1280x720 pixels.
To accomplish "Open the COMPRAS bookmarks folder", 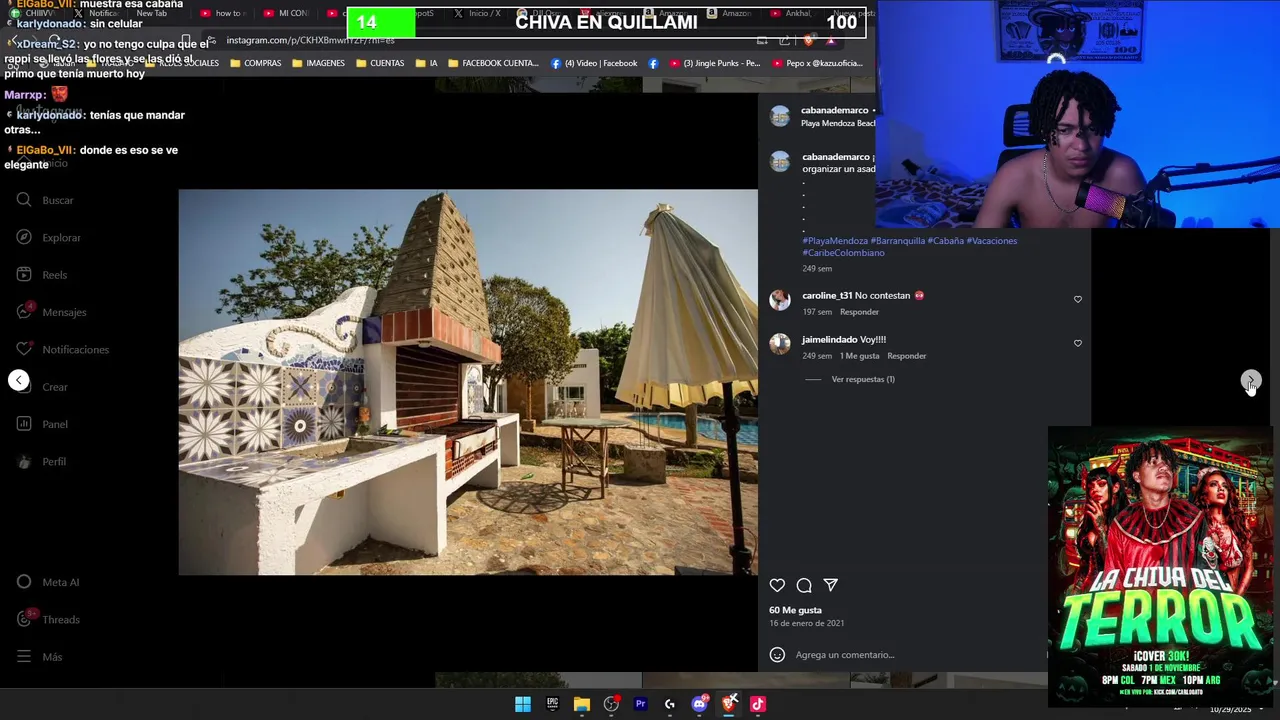I will click(x=255, y=63).
